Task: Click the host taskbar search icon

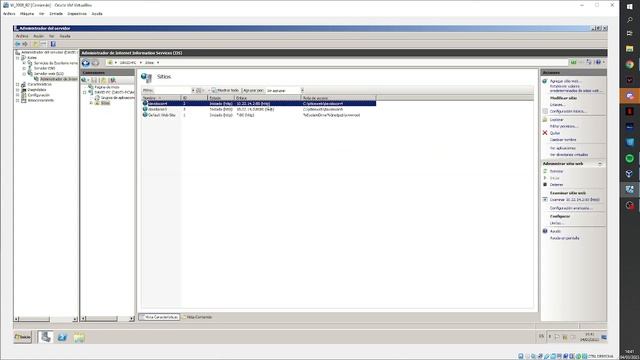Action: pos(629,20)
